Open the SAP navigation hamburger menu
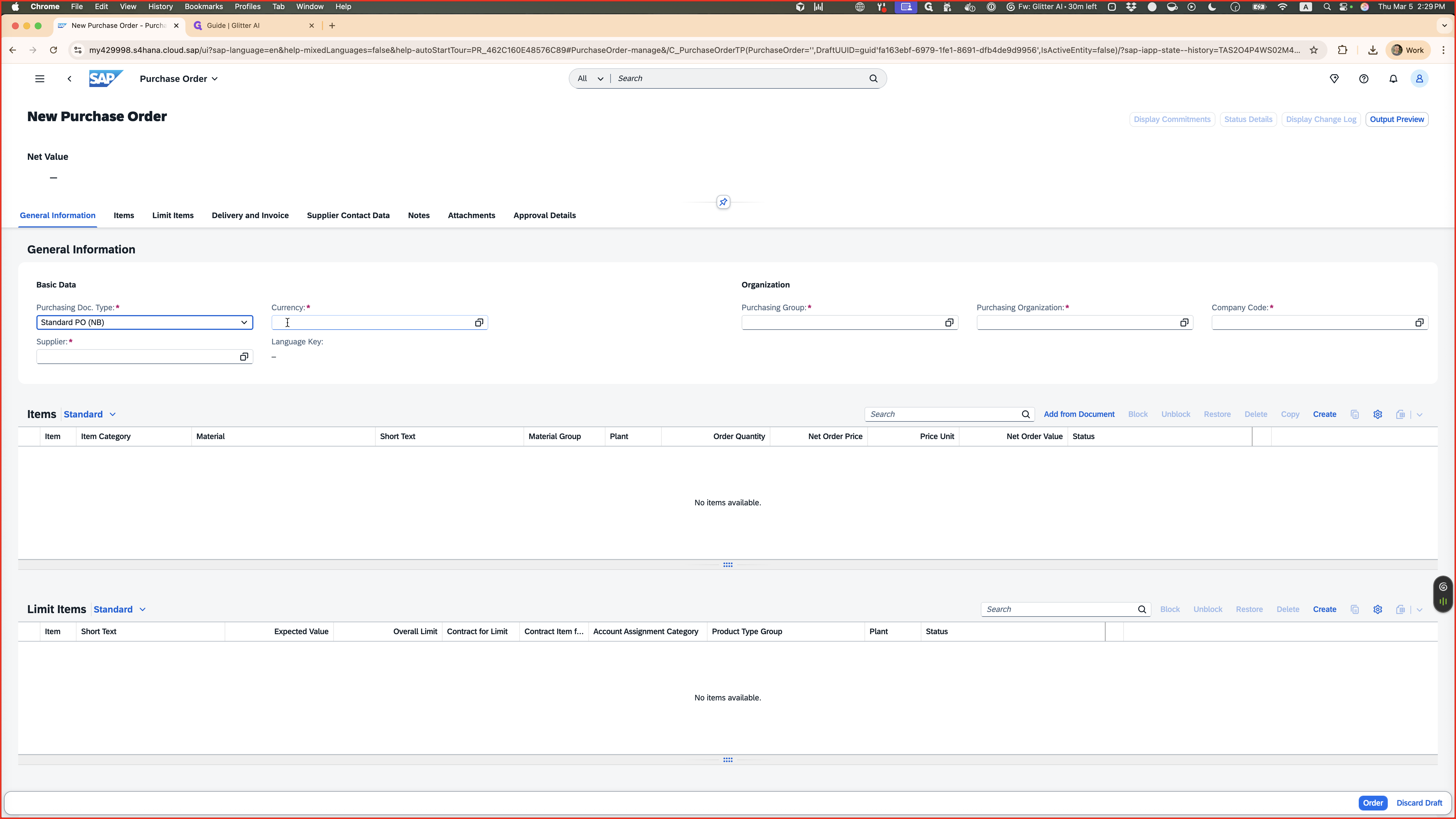The width and height of the screenshot is (1456, 819). (40, 78)
